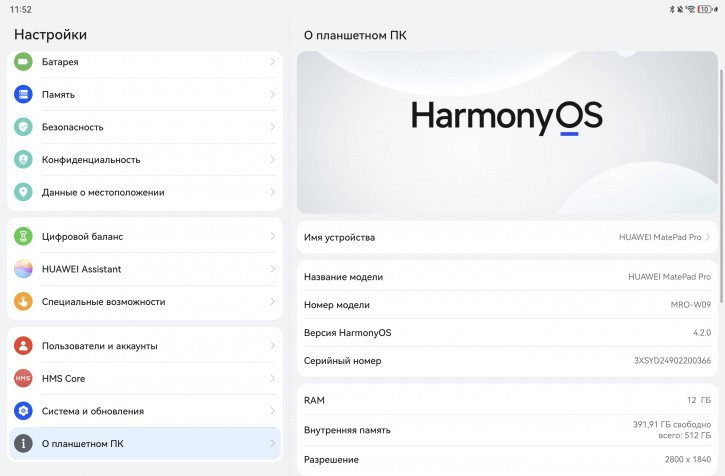Tap the Название модели row

tap(507, 277)
